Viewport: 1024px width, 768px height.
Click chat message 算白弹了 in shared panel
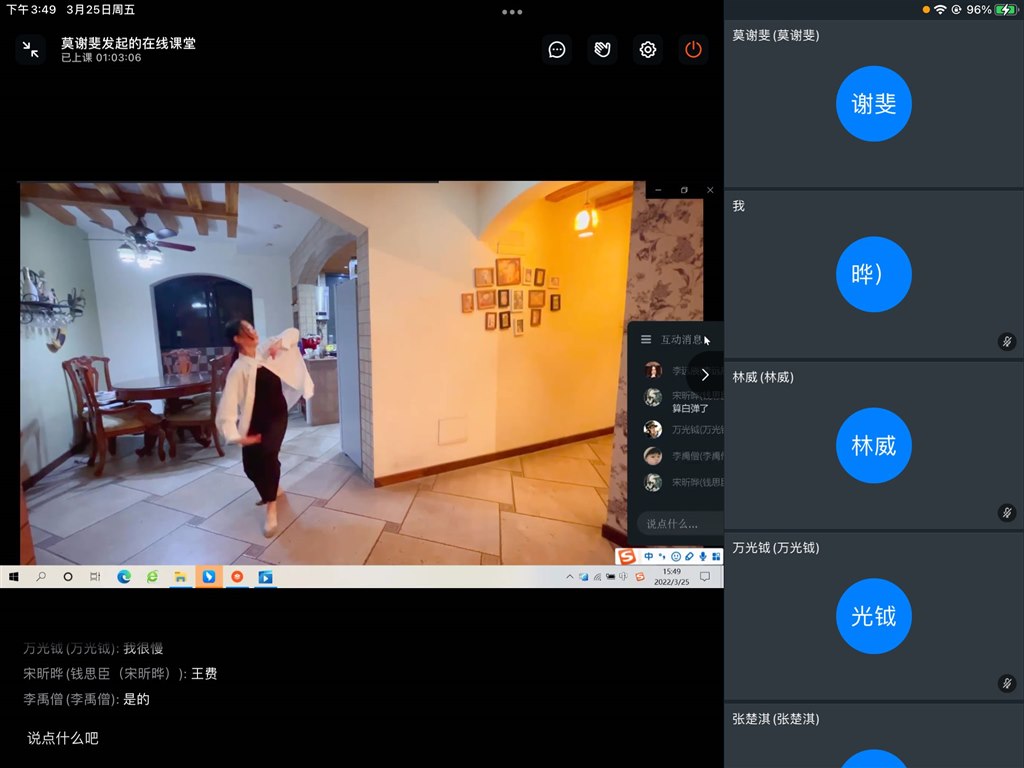[690, 409]
